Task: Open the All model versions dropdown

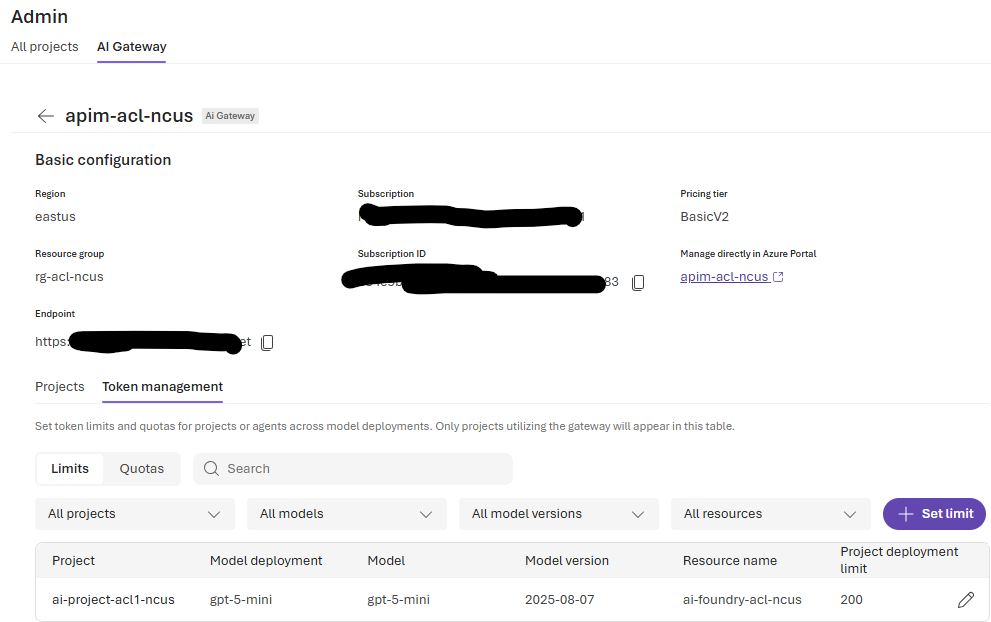Action: point(559,514)
